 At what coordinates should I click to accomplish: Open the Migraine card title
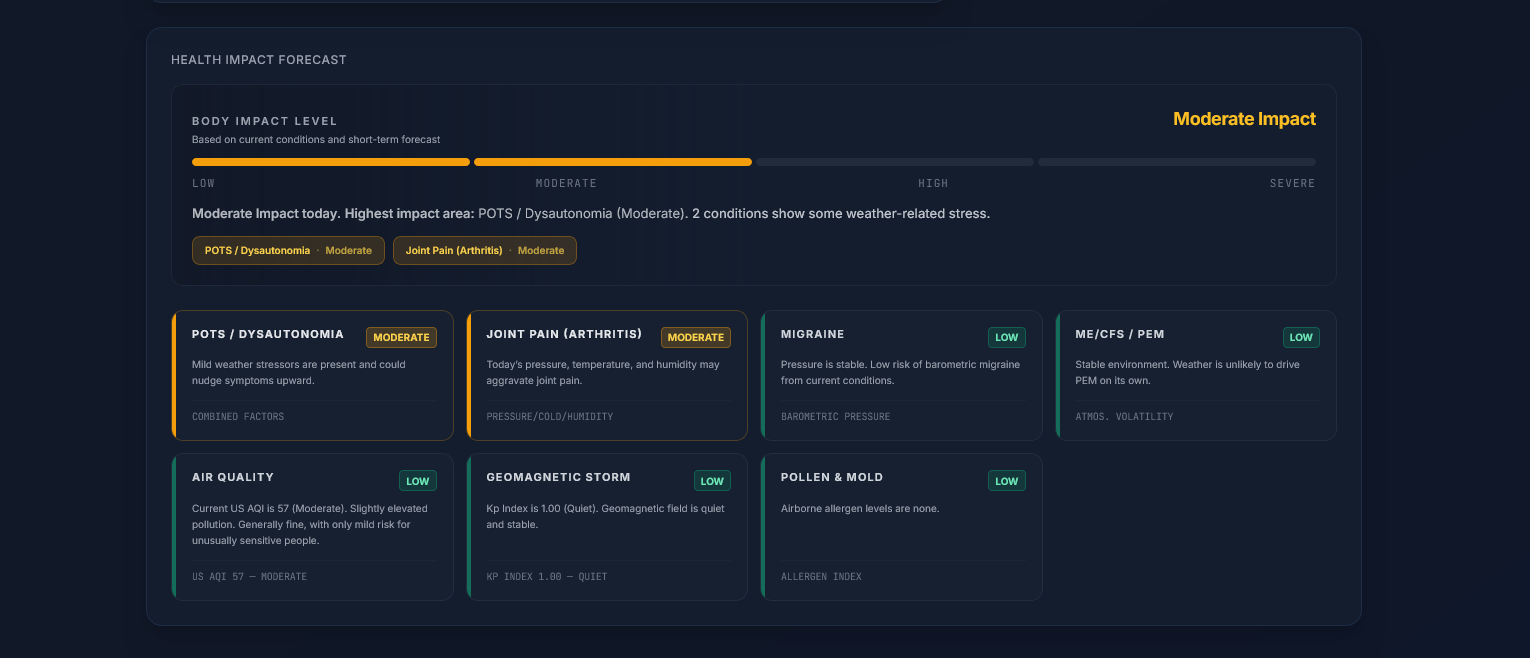pyautogui.click(x=812, y=334)
